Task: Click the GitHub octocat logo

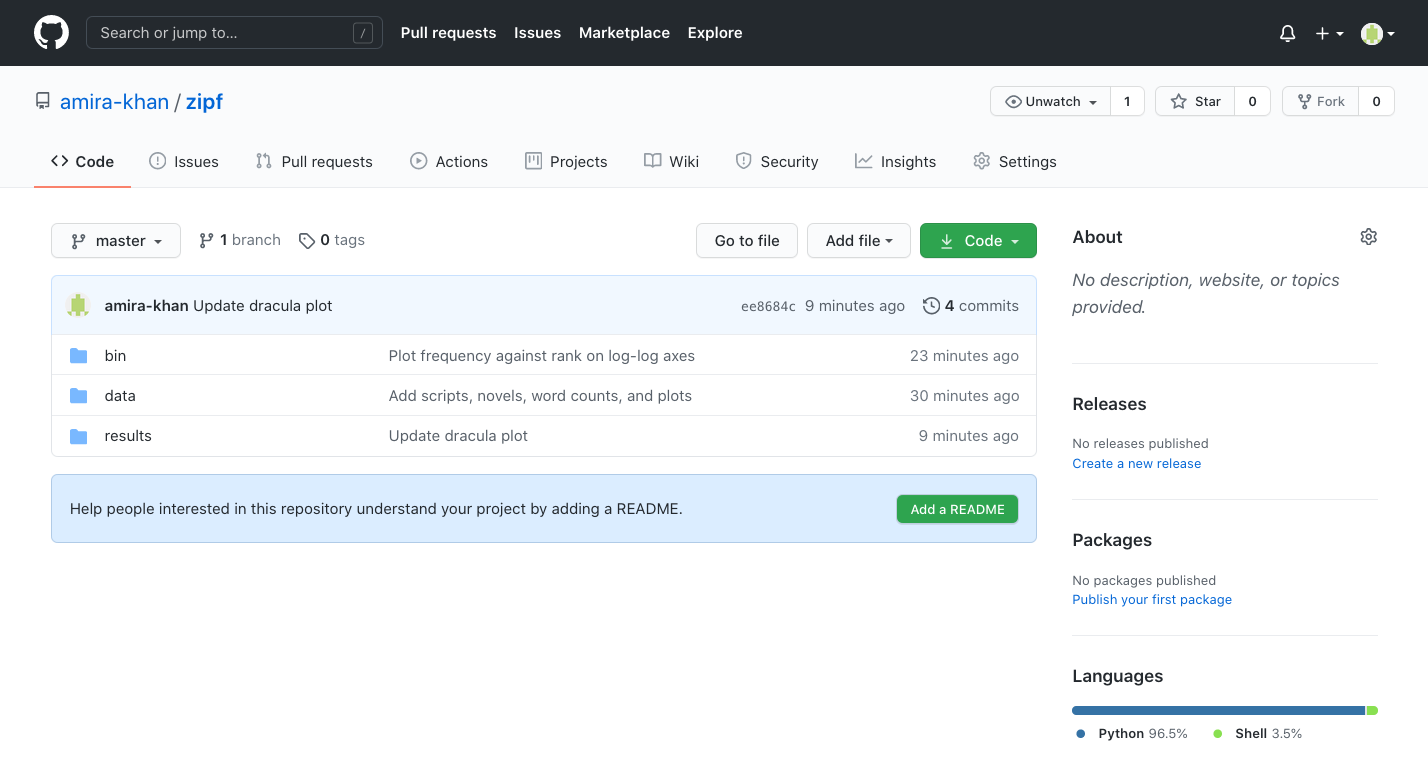Action: click(x=51, y=33)
